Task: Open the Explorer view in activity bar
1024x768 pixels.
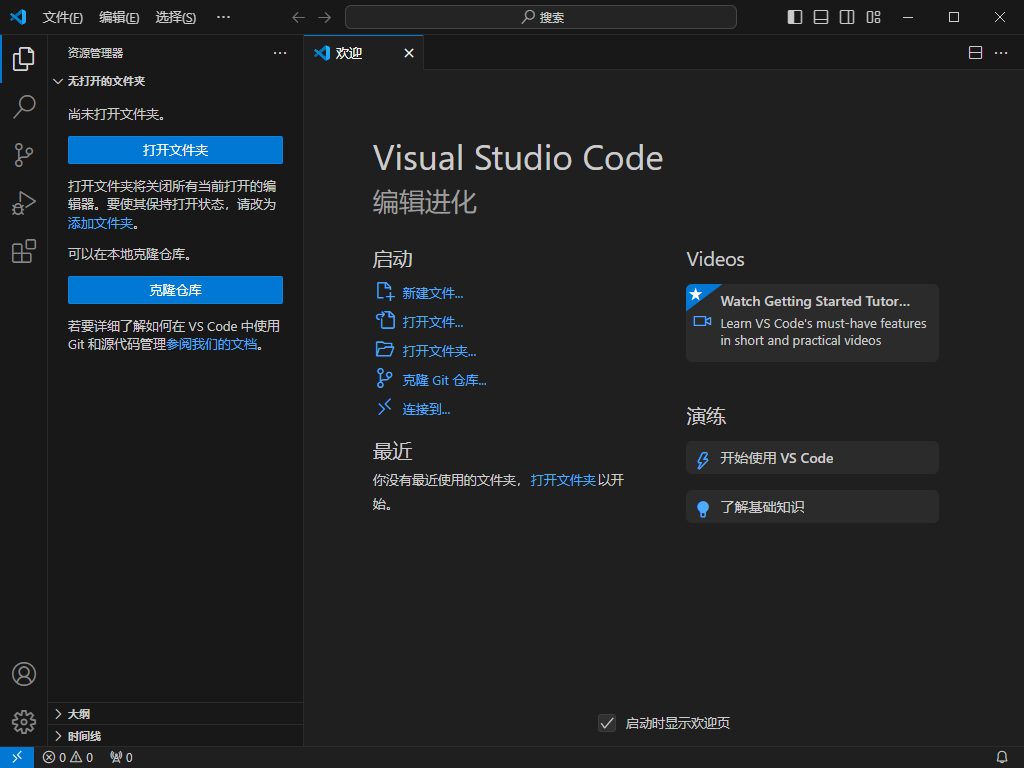Action: [24, 59]
